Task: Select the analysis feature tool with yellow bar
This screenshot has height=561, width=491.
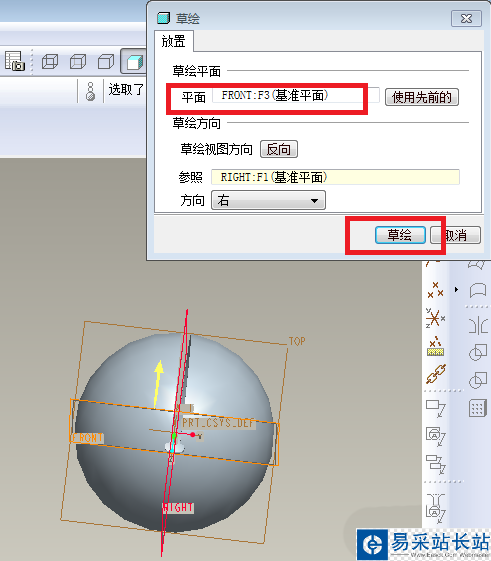Action: coord(435,346)
